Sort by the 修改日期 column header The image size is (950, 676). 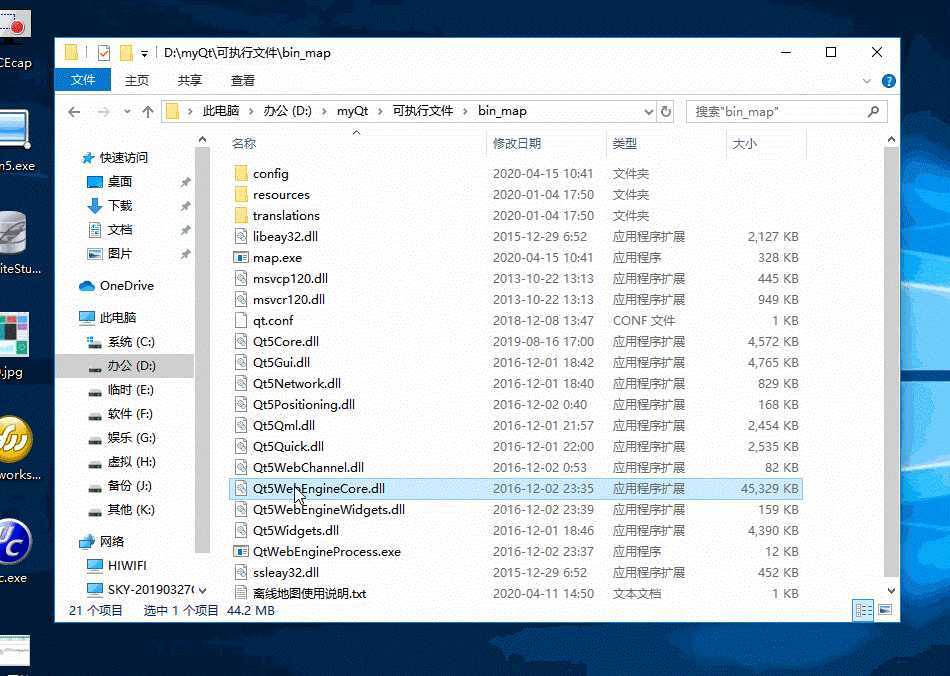tap(517, 144)
